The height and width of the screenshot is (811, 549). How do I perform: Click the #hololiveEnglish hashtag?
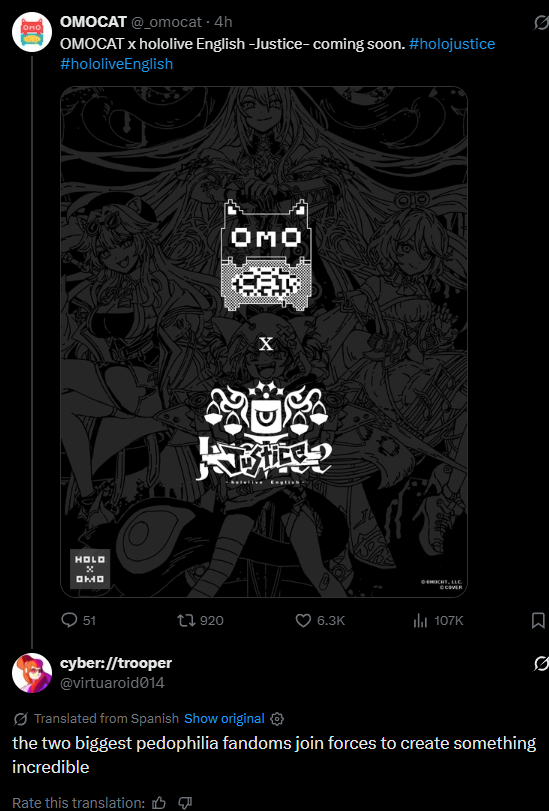point(116,64)
